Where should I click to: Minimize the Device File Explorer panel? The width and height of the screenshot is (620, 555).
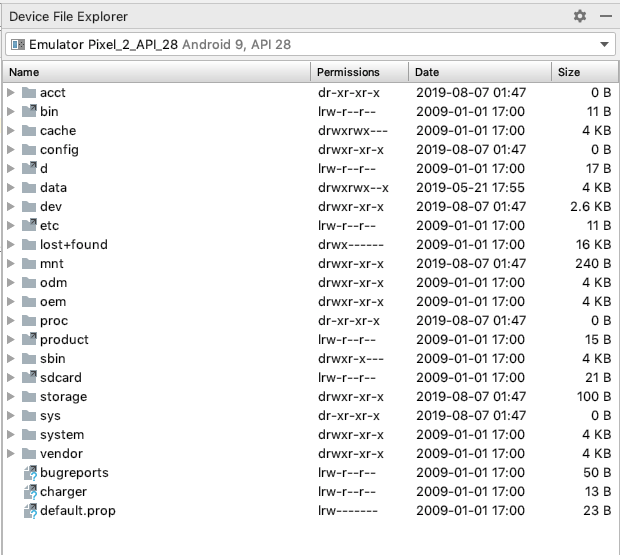606,16
